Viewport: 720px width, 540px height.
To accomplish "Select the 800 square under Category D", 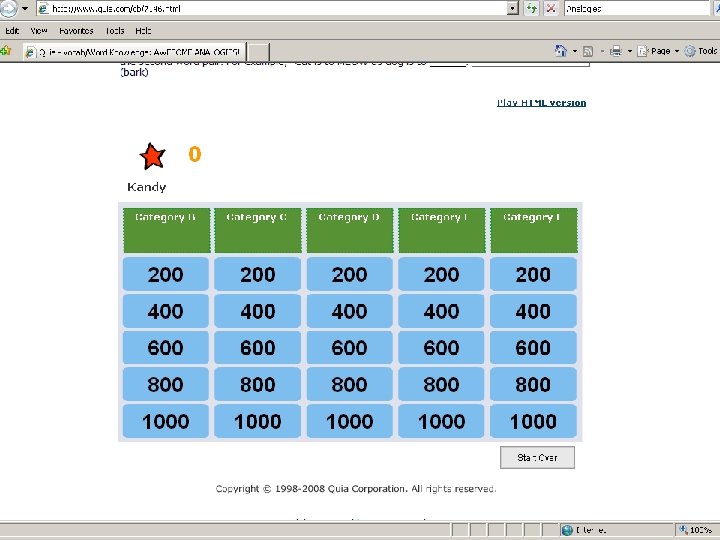I will click(x=349, y=384).
